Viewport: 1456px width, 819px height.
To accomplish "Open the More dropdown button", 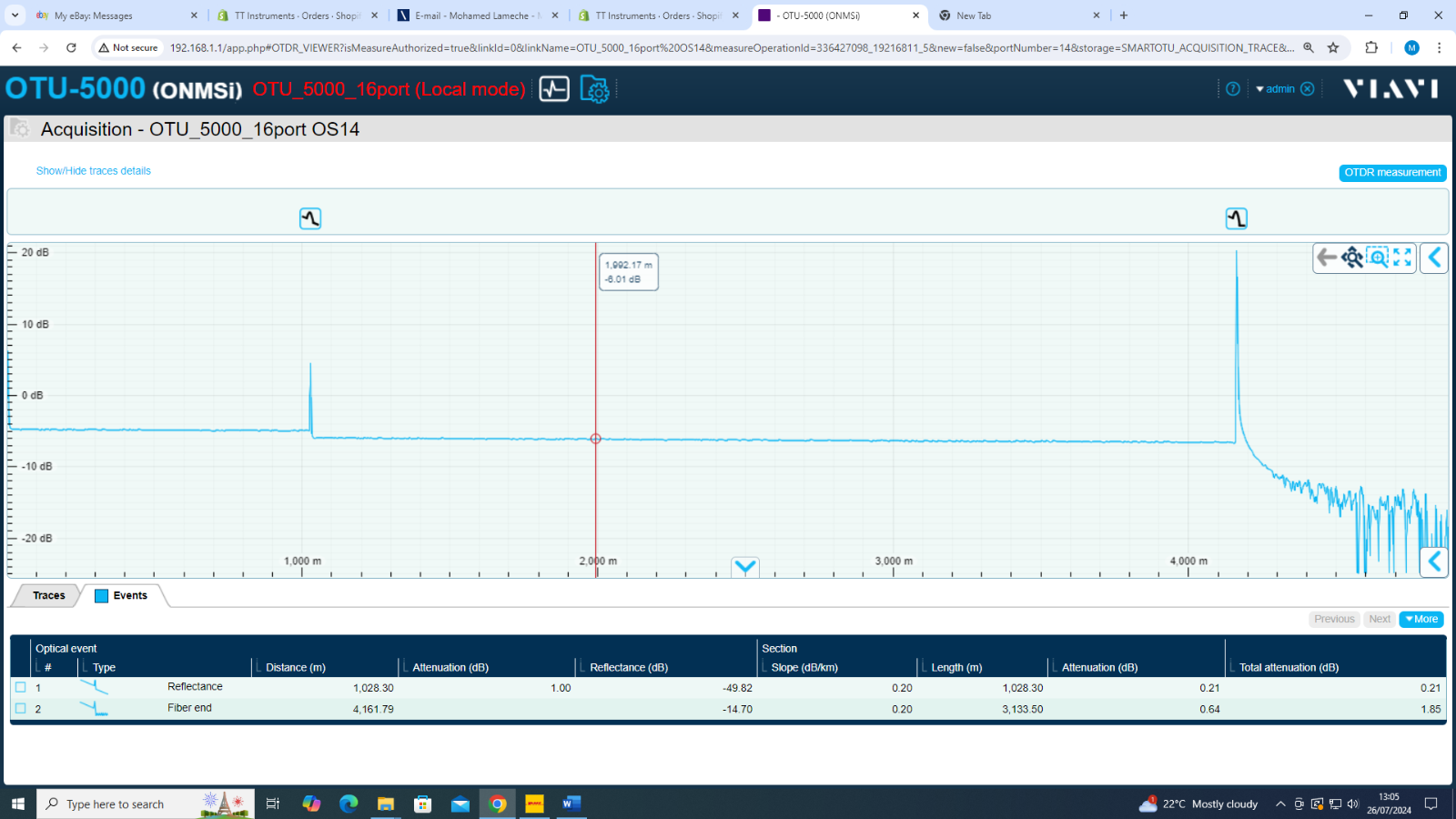I will 1421,620.
